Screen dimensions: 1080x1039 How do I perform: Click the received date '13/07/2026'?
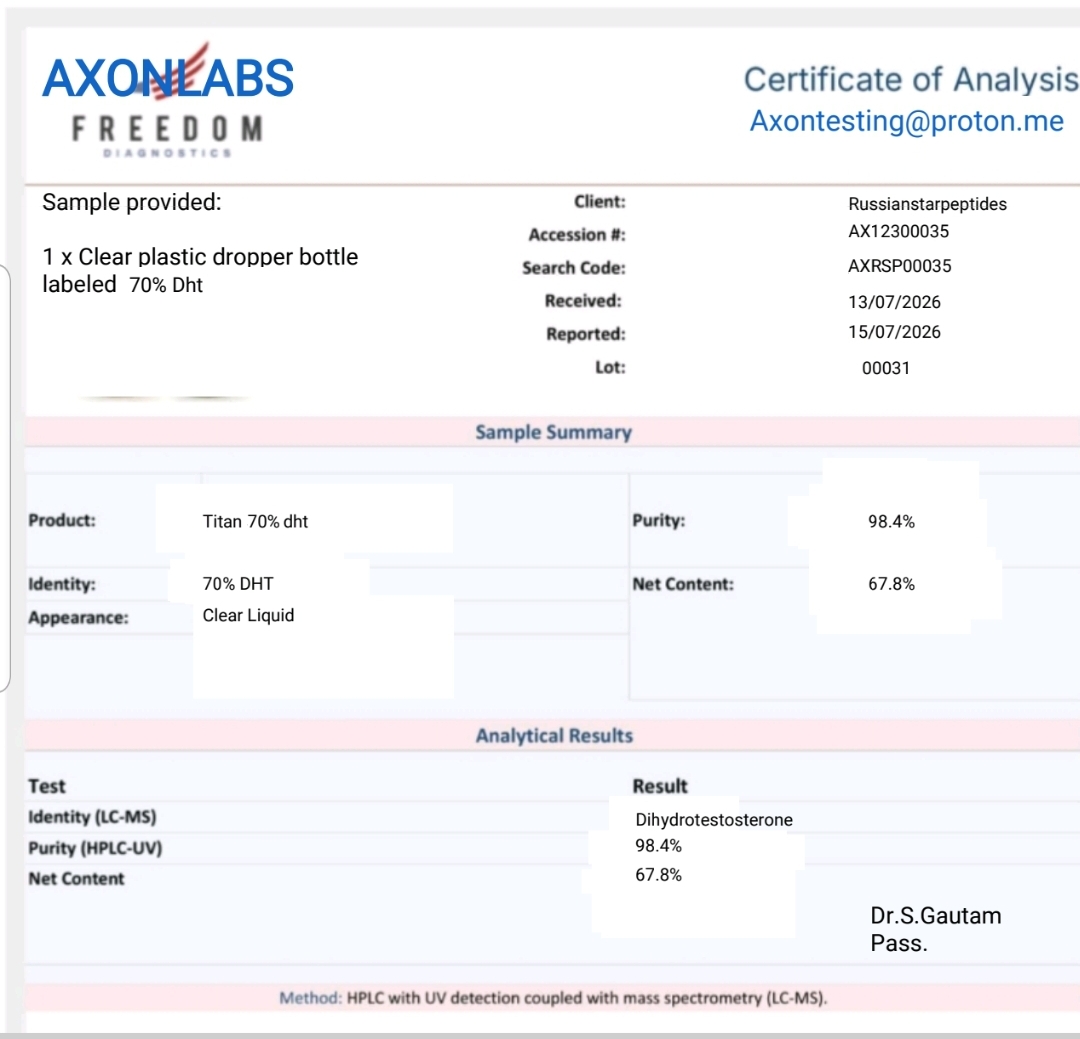pos(894,302)
